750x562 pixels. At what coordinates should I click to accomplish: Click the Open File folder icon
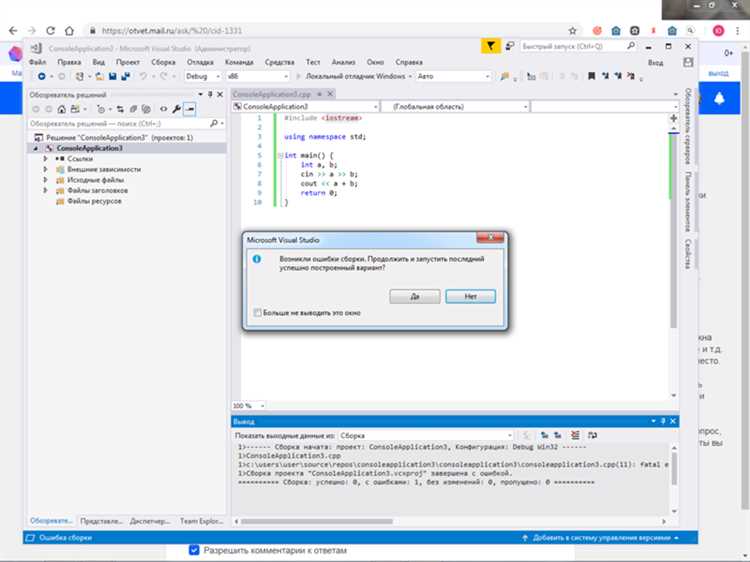point(99,76)
